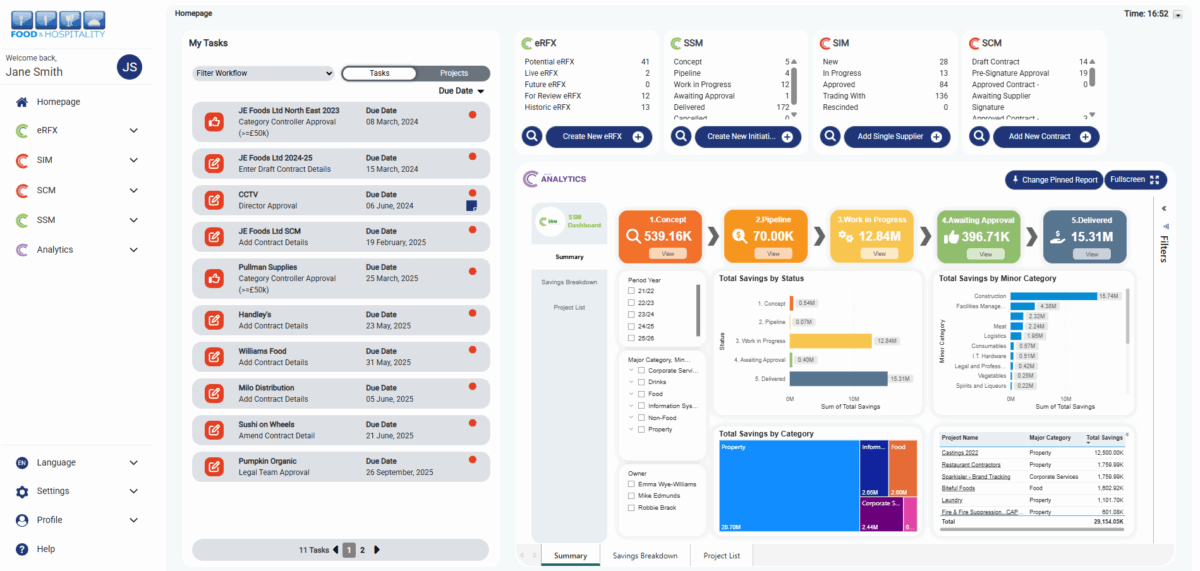Click the edit icon for CCTV task

[213, 200]
